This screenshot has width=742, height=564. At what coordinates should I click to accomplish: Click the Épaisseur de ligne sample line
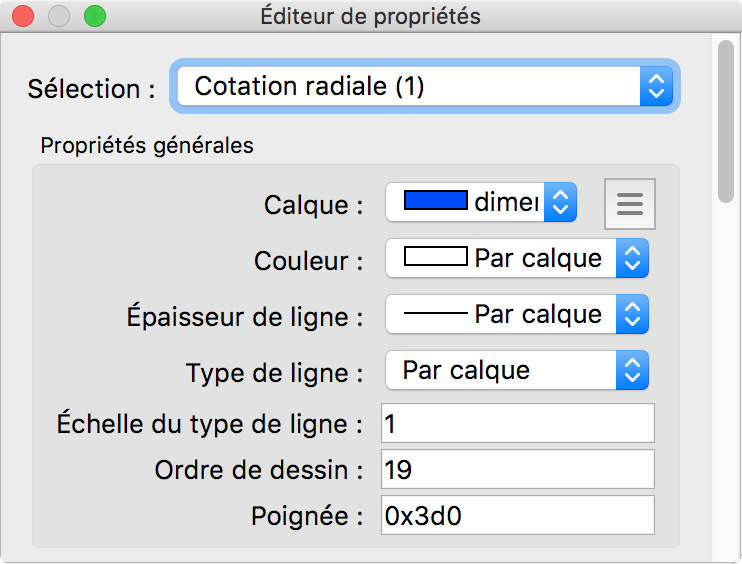point(436,315)
